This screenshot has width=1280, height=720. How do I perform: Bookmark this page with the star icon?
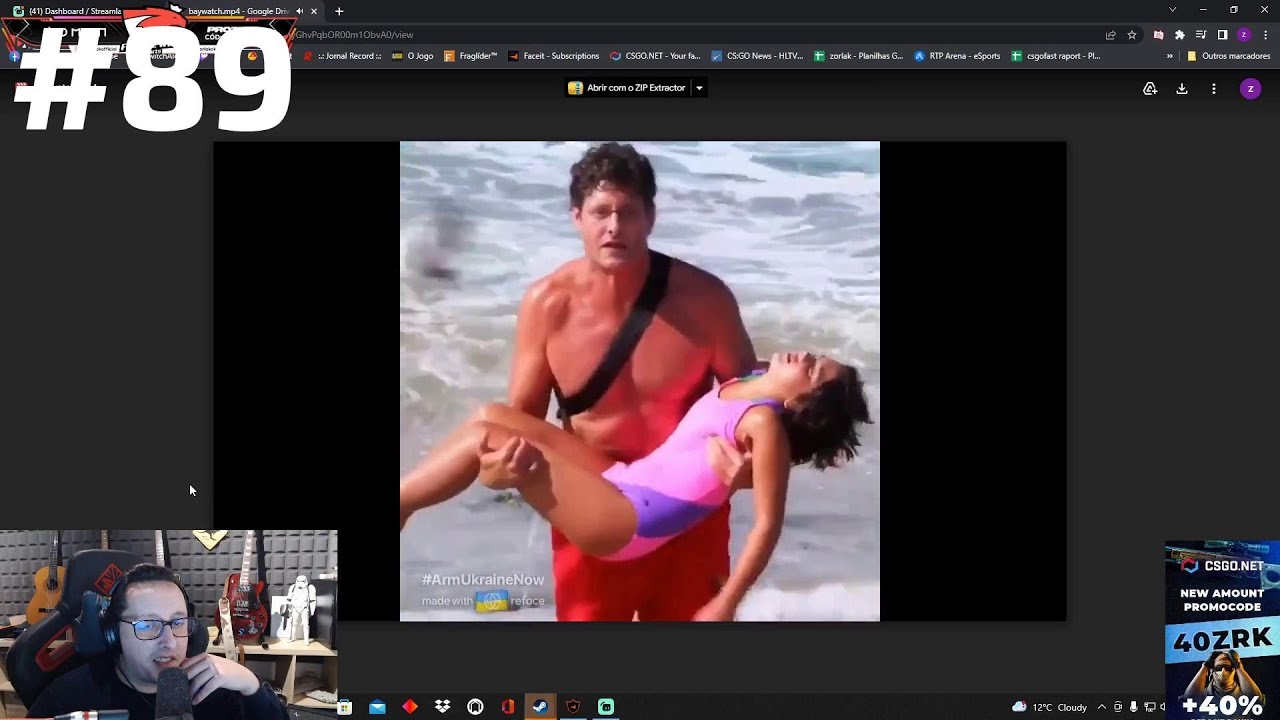click(x=1132, y=35)
